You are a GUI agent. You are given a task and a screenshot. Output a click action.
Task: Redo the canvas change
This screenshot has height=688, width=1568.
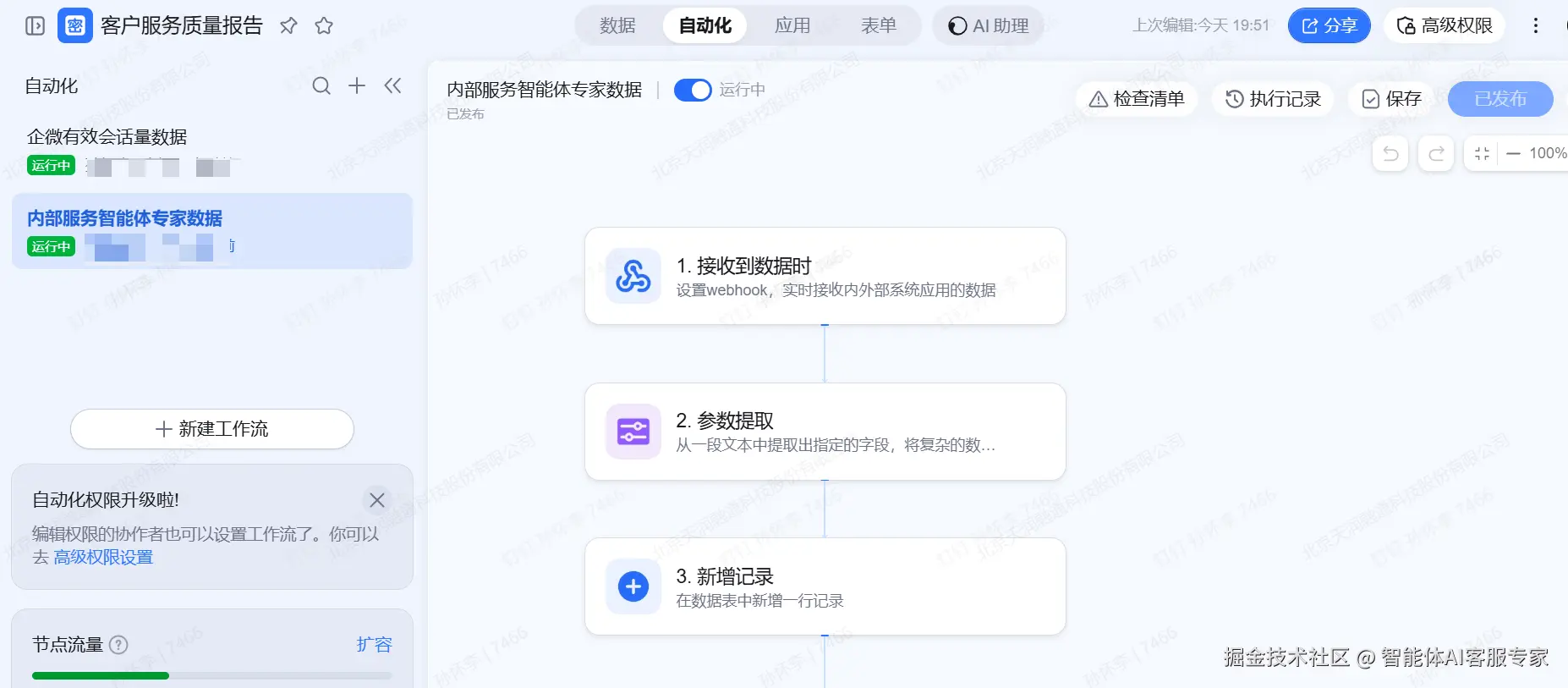point(1436,153)
